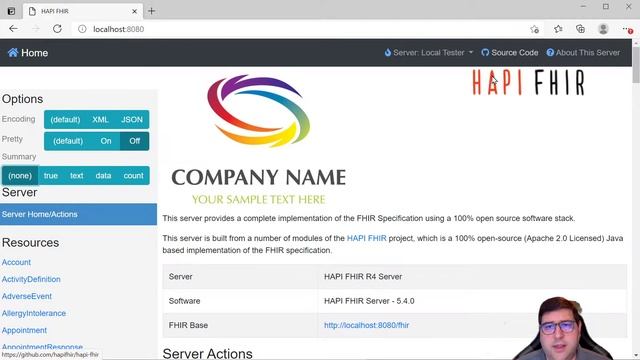Select the HAPI FHIR browser tab
640x360 pixels.
tap(83, 11)
